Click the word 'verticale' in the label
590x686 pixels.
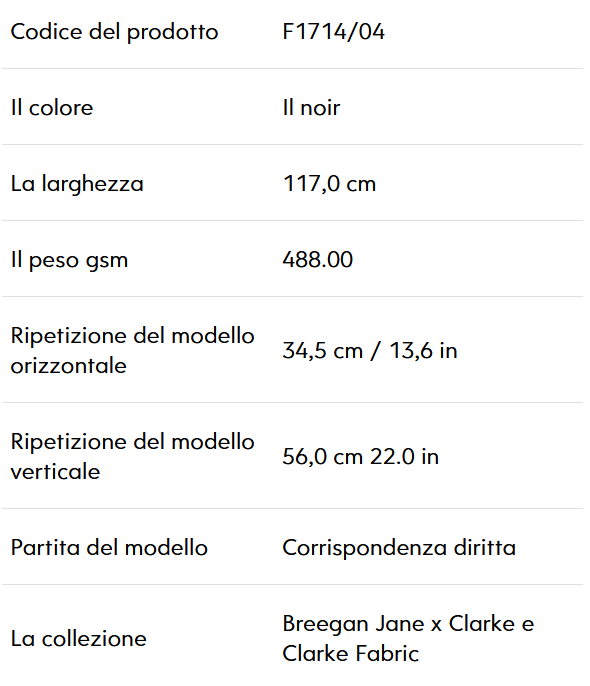coord(55,472)
